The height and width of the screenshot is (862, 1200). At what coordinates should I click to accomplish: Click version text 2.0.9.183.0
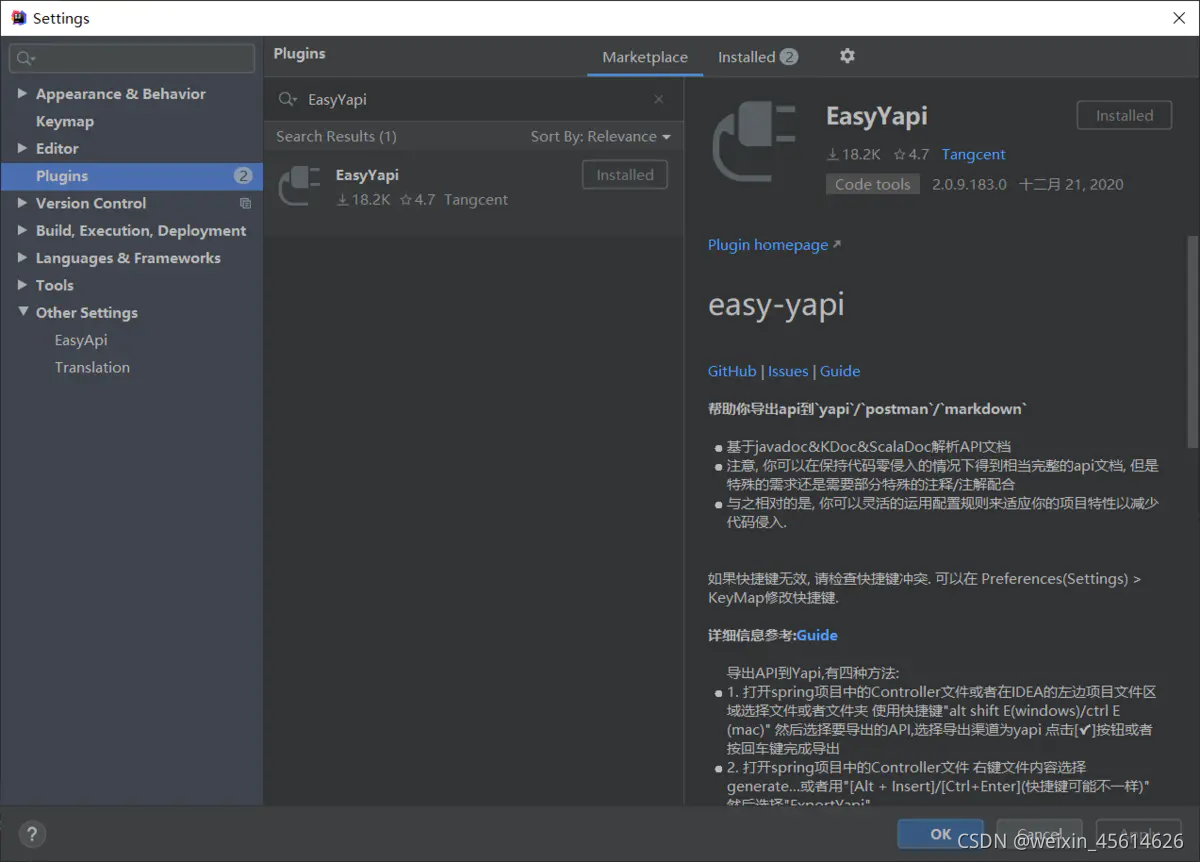click(969, 184)
